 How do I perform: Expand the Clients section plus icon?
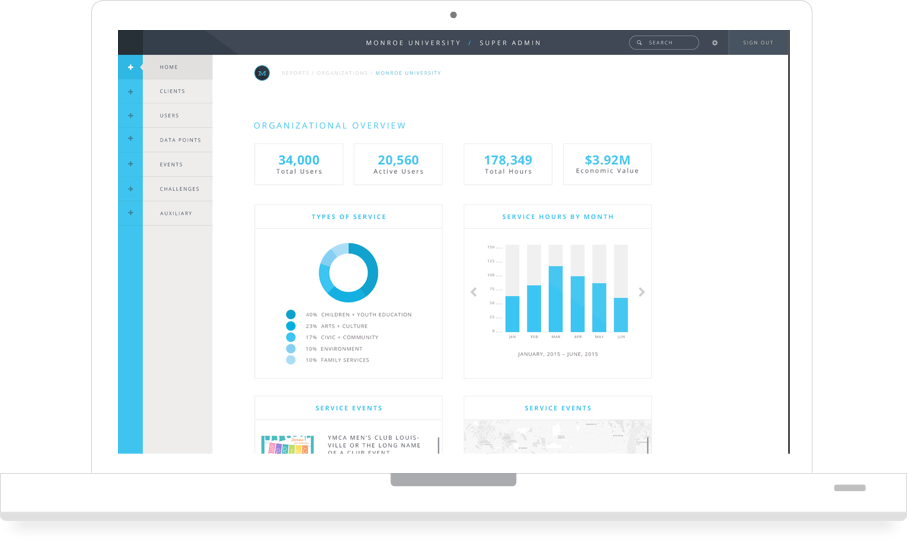point(130,92)
